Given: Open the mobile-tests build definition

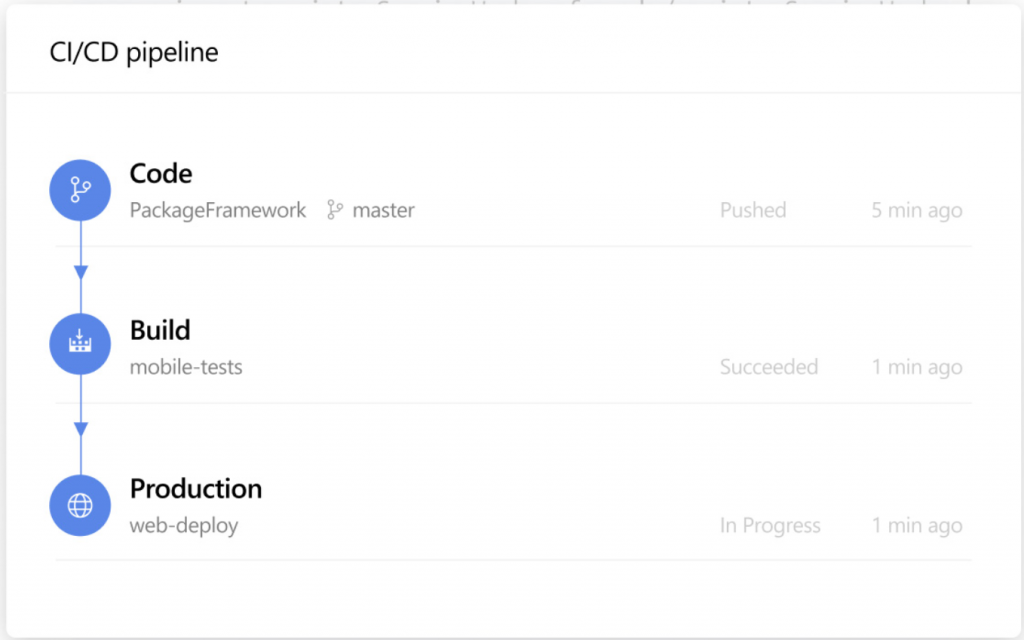Looking at the screenshot, I should [186, 367].
